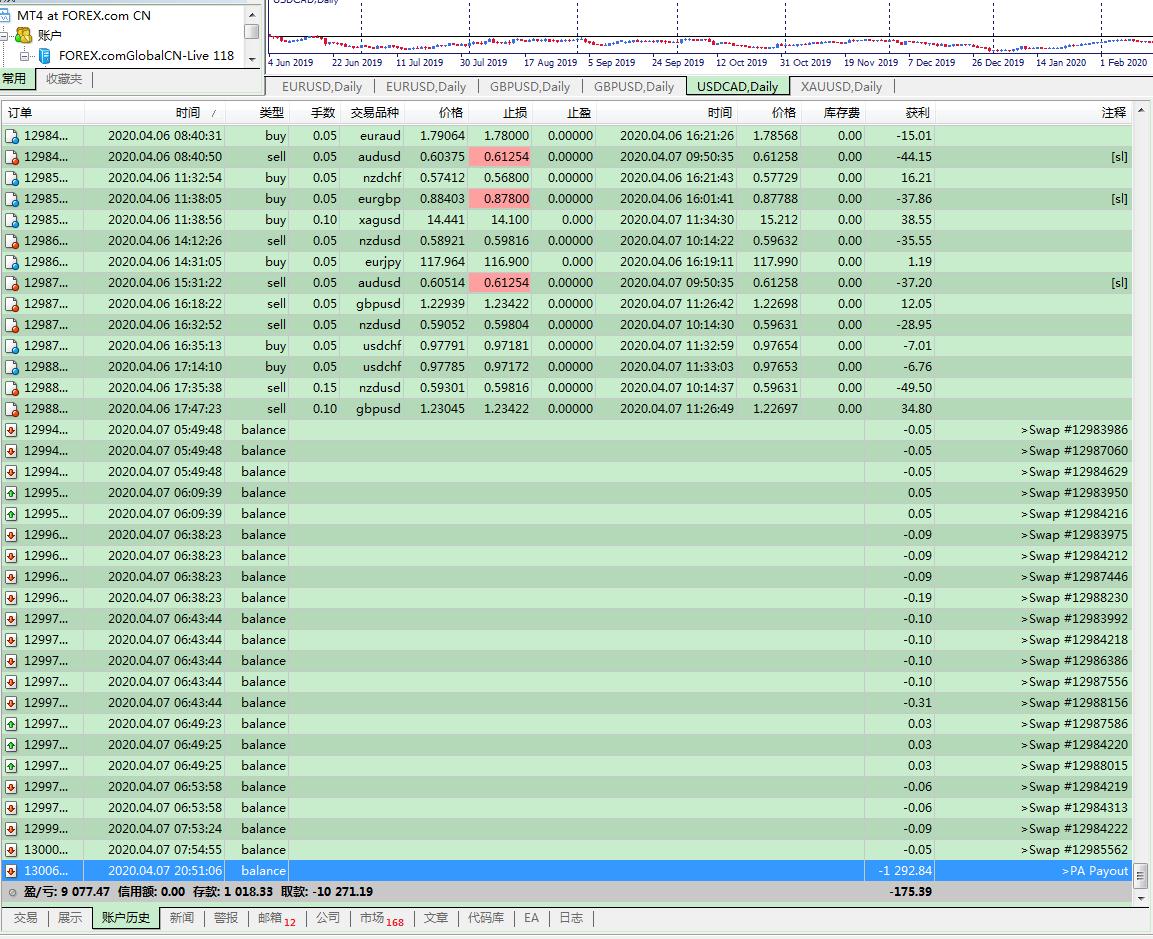Click the green balance icon for Swap #12983950

tap(11, 493)
